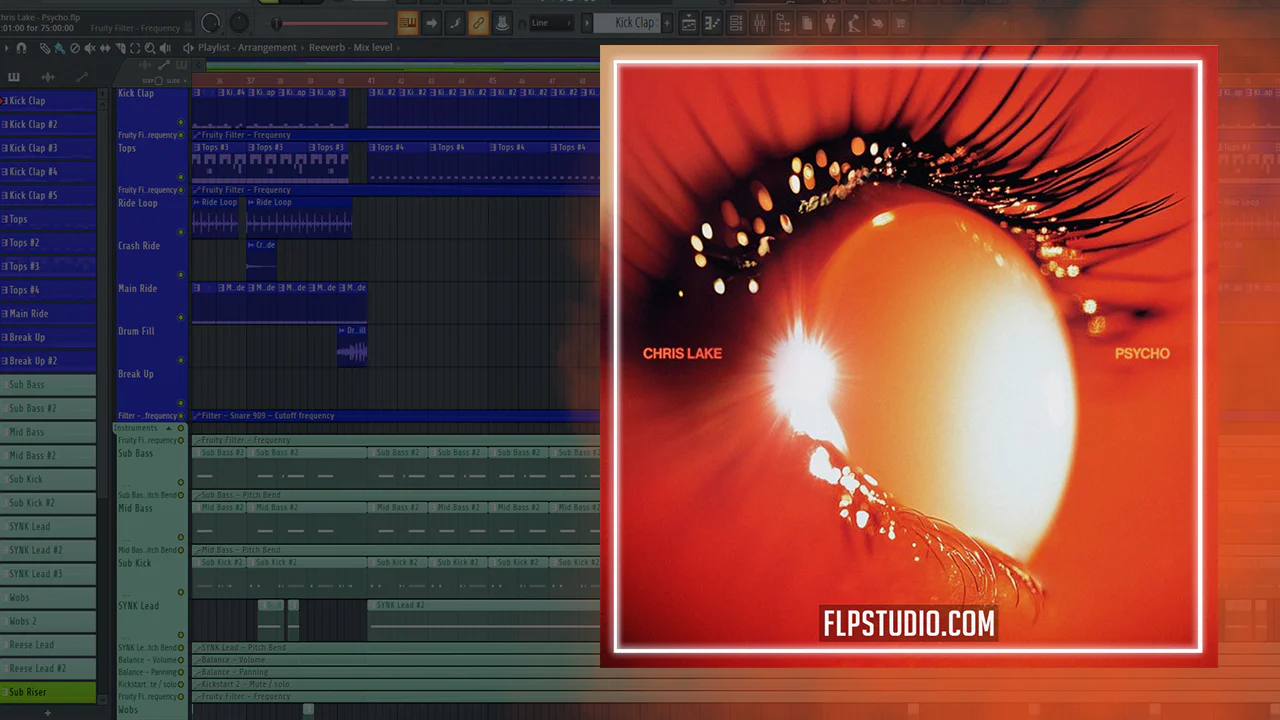Select Kick Clap #3 in pattern list
This screenshot has width=1280, height=720.
pyautogui.click(x=48, y=148)
